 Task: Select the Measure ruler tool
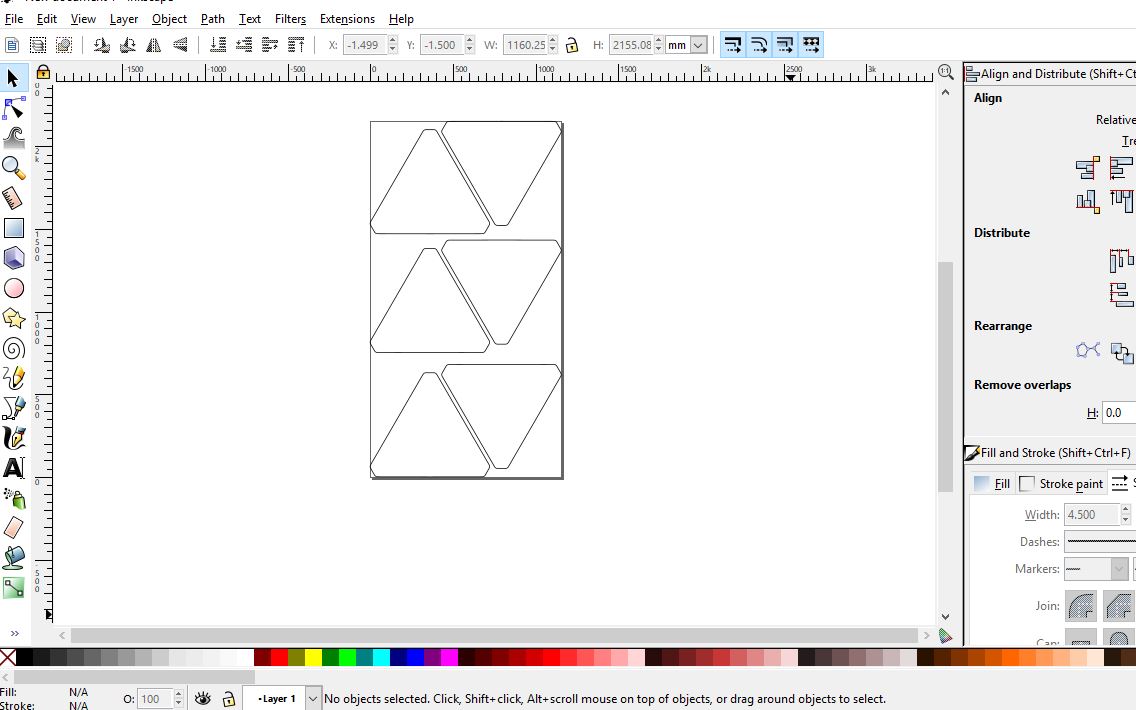pos(14,199)
